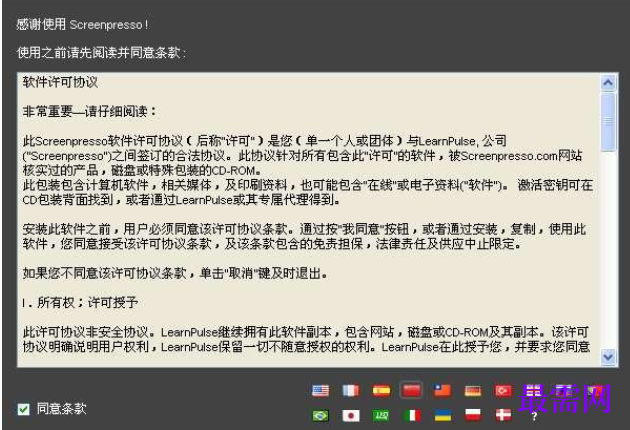Click the section heading I. 所有权；许可授予
The image size is (630, 430).
80,302
